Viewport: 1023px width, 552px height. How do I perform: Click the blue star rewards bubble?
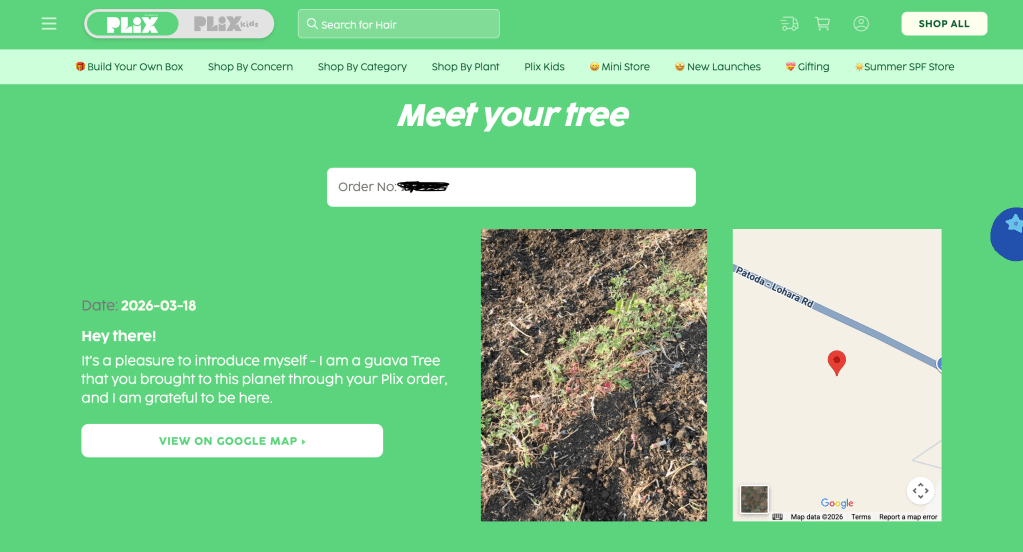tap(1007, 234)
